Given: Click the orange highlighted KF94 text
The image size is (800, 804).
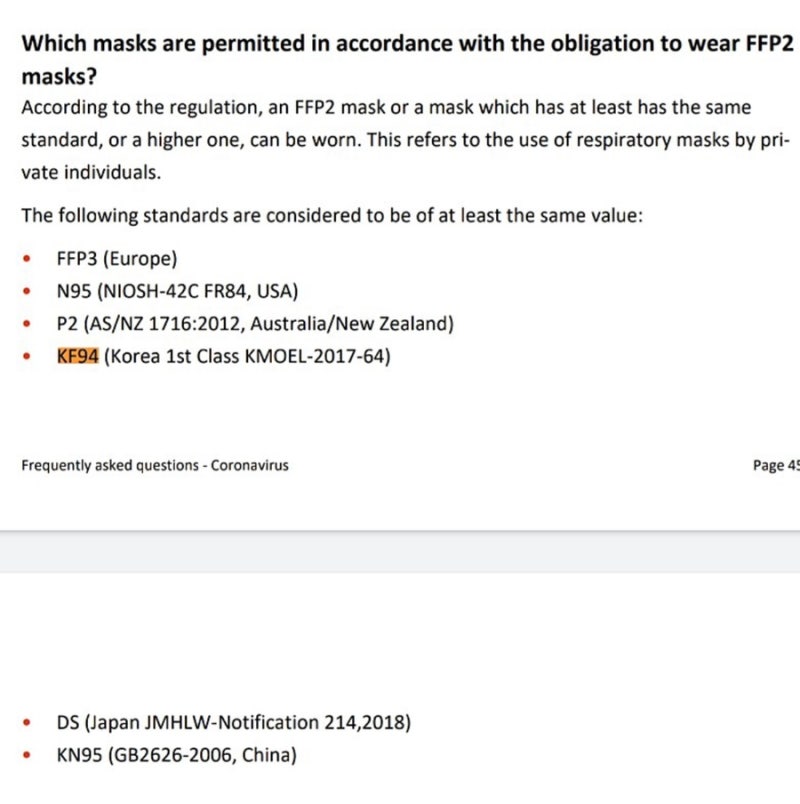Looking at the screenshot, I should click(x=77, y=356).
